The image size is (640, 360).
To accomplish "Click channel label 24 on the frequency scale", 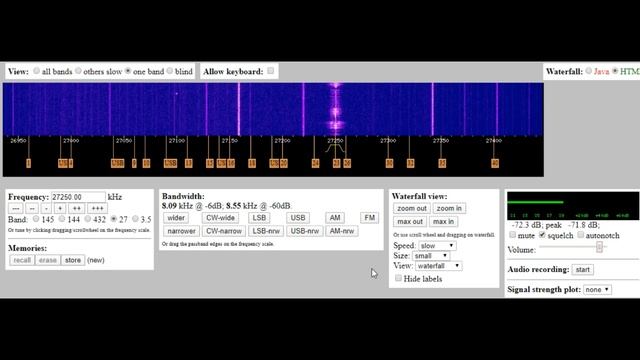I will (x=315, y=164).
